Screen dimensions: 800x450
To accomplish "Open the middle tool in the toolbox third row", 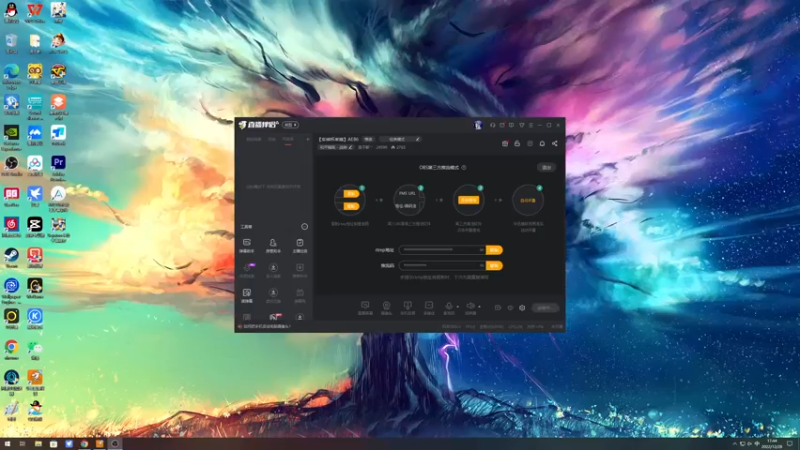I will [273, 295].
